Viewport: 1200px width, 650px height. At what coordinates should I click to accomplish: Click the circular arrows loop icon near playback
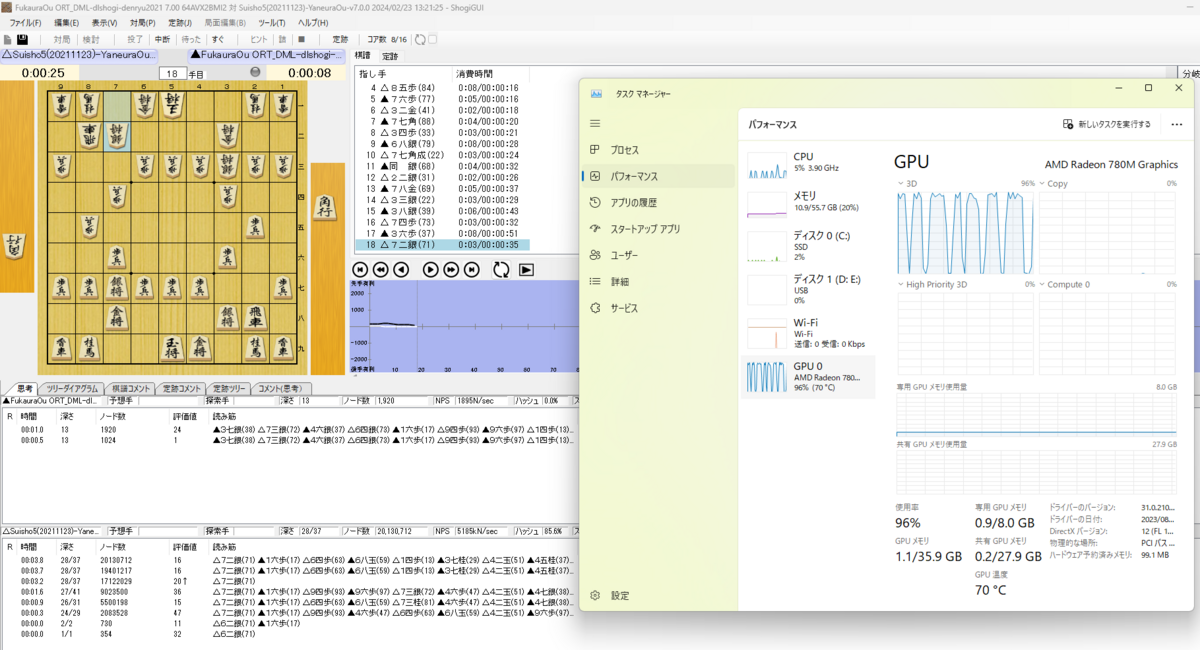coord(501,269)
